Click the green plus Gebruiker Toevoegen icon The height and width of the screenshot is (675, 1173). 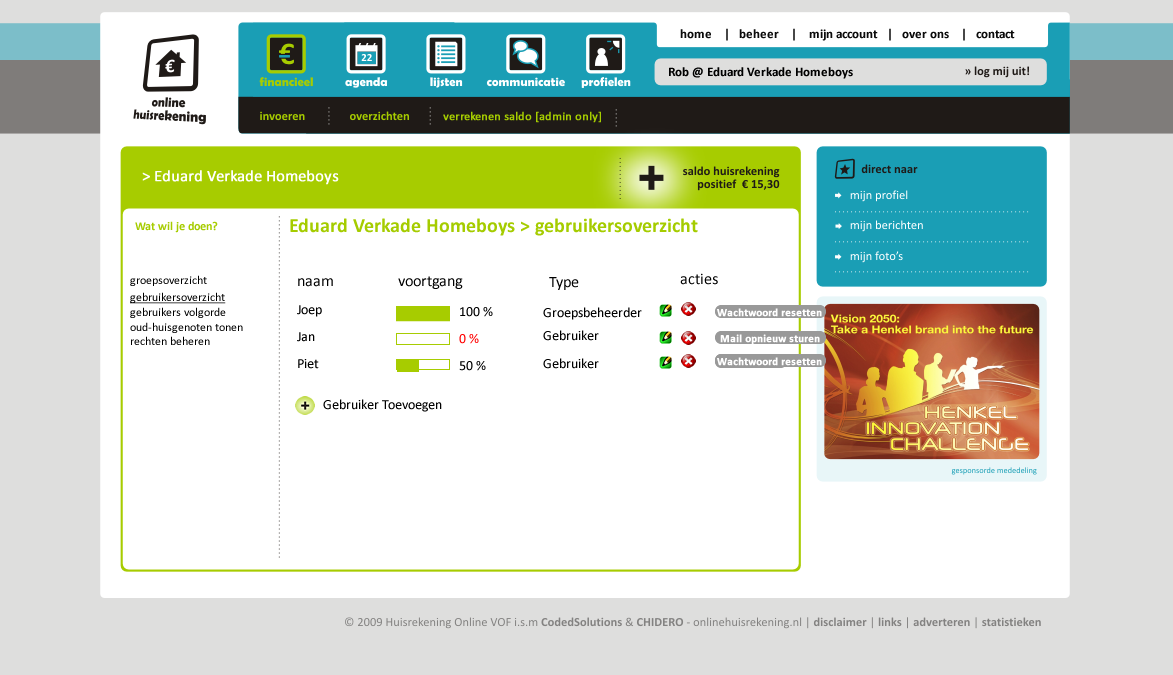coord(305,405)
